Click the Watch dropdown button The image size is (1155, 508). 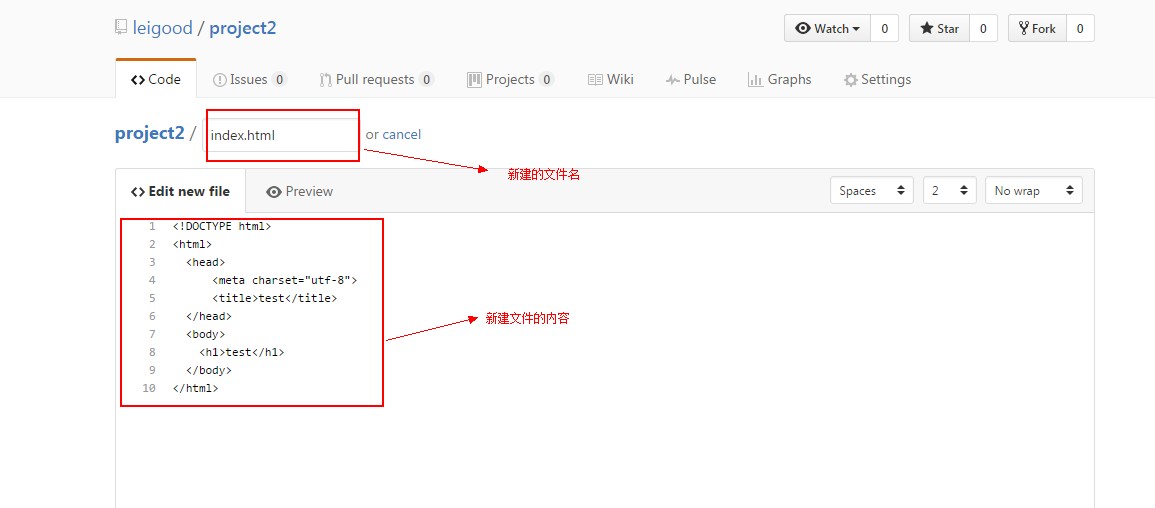[x=827, y=29]
